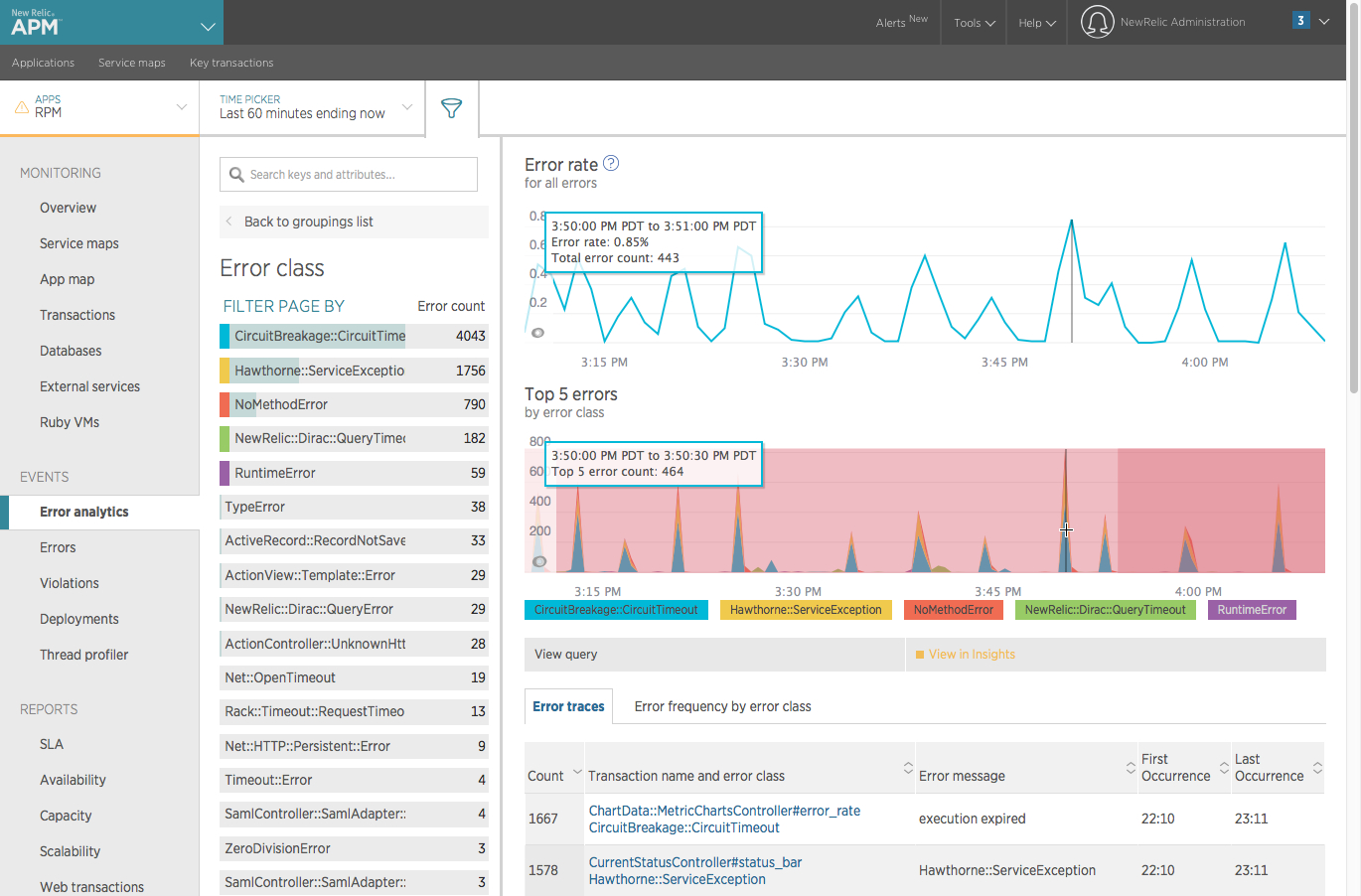Switch to Error frequency by error class tab

tap(722, 706)
